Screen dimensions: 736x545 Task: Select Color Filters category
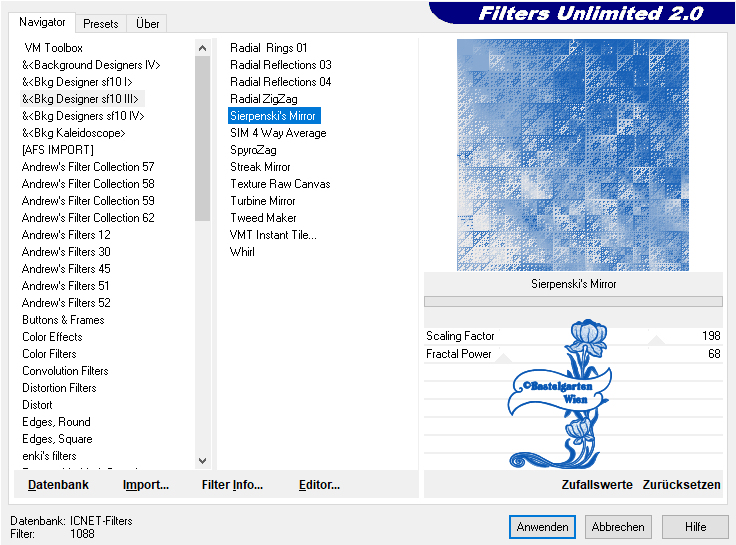click(x=49, y=353)
